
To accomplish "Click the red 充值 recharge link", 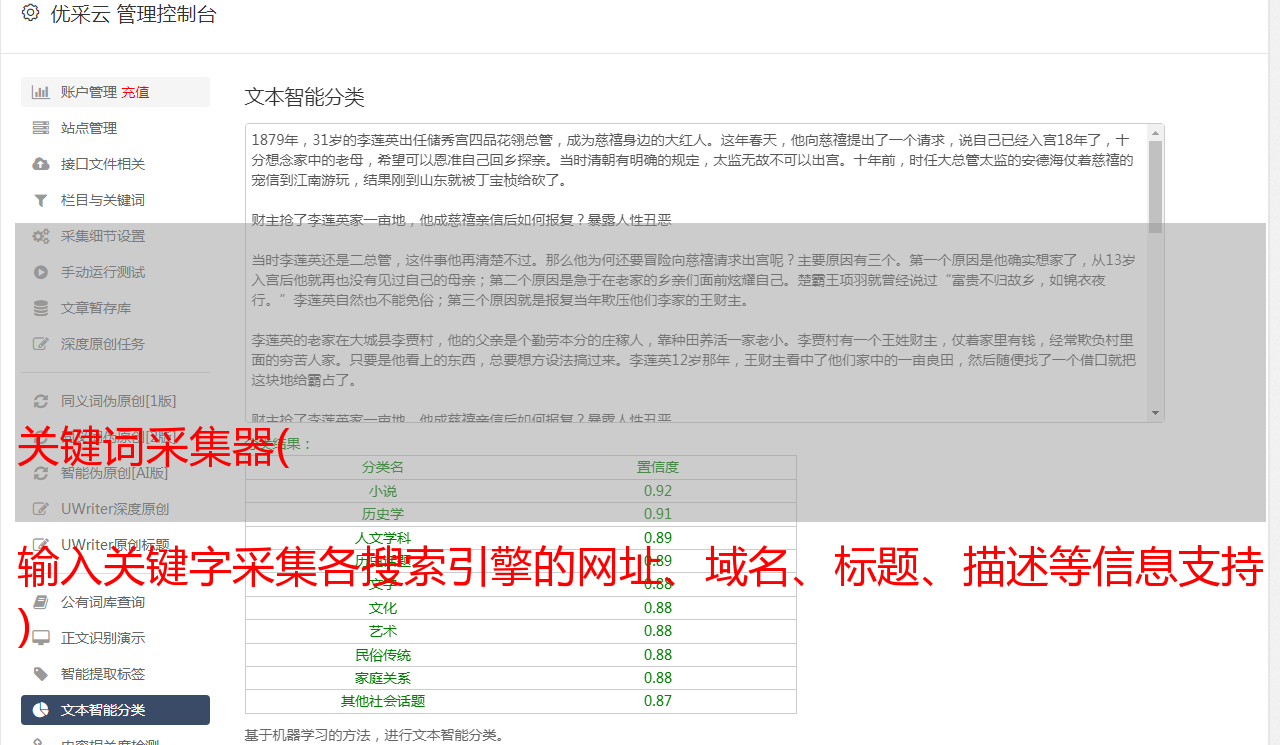I will pos(135,92).
